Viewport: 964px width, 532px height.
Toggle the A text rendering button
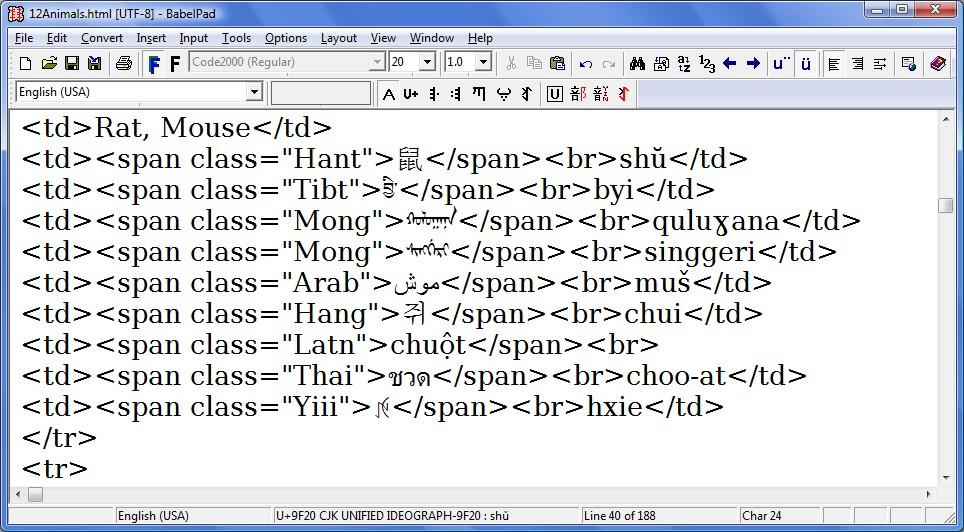tap(389, 94)
